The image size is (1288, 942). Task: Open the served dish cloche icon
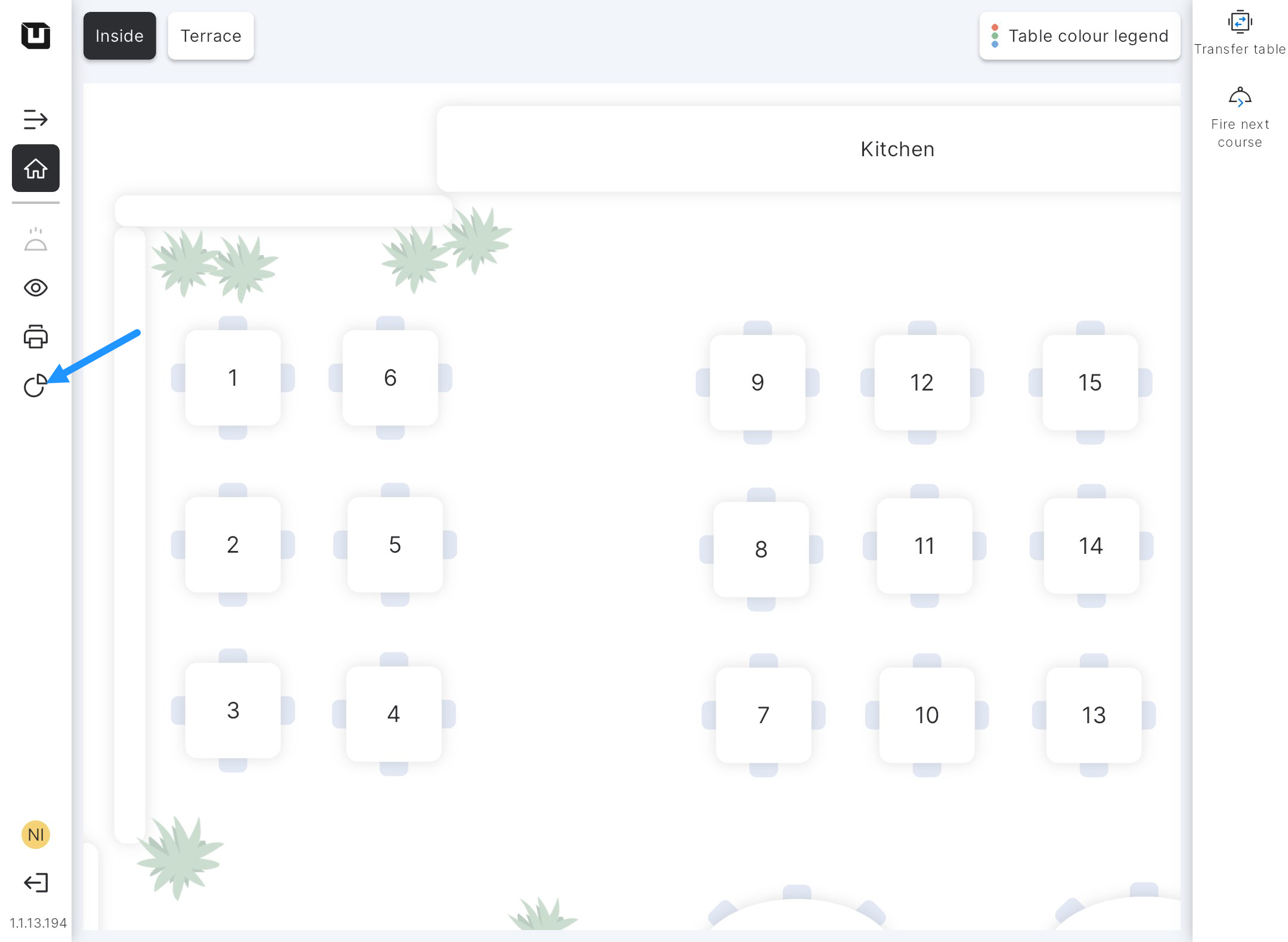(x=36, y=240)
